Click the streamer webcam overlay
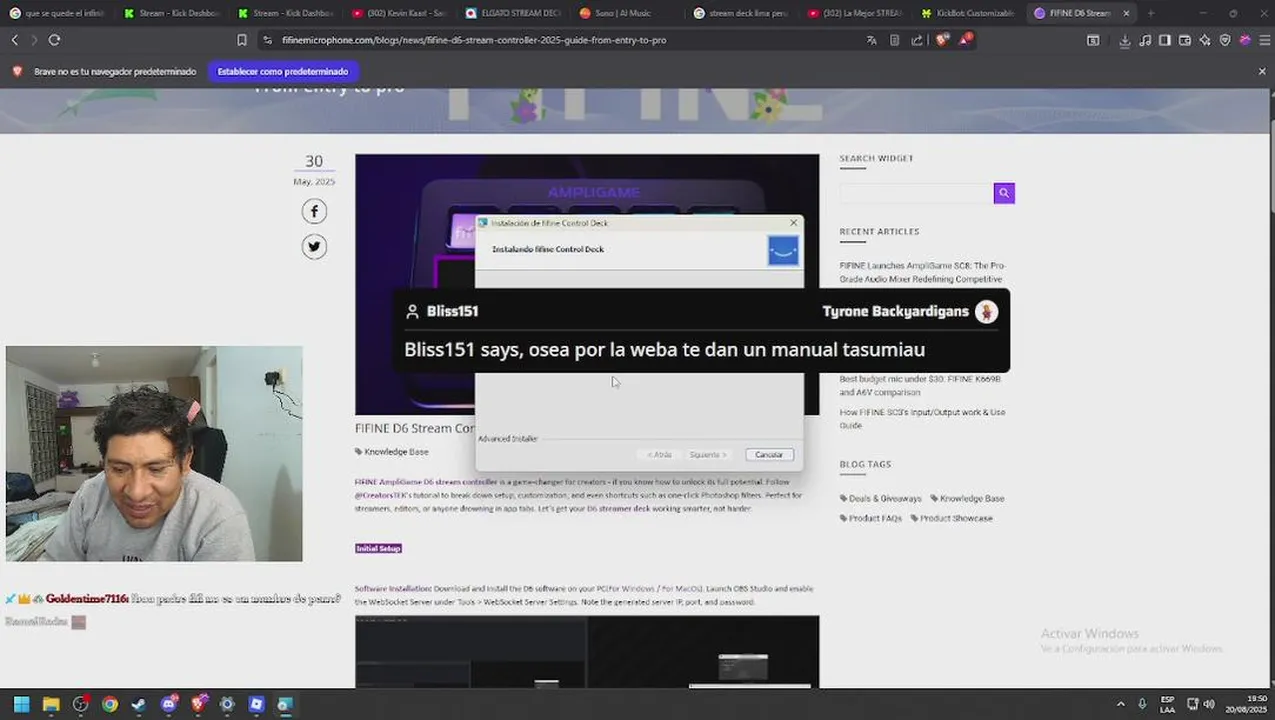 [154, 454]
